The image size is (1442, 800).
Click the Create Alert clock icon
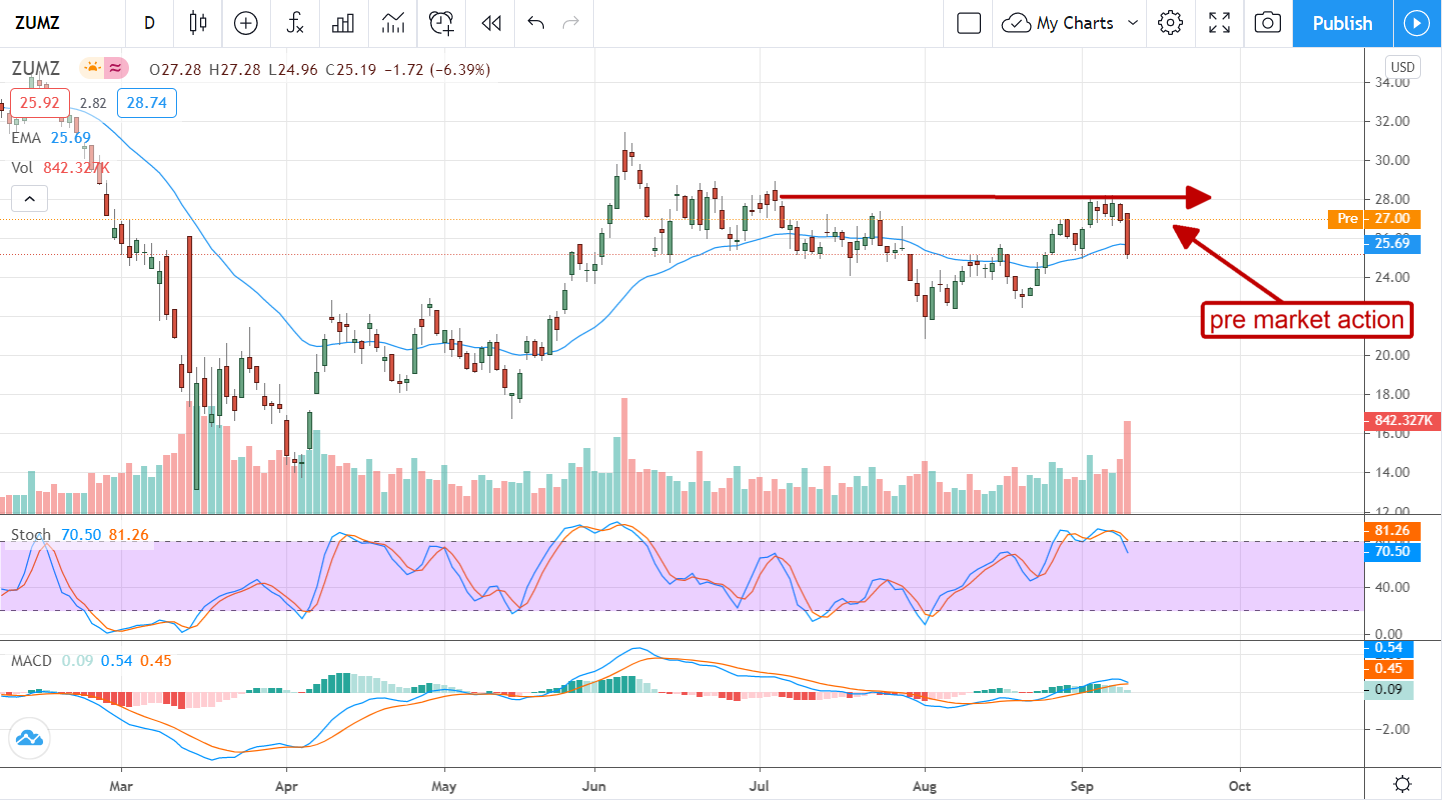(441, 23)
